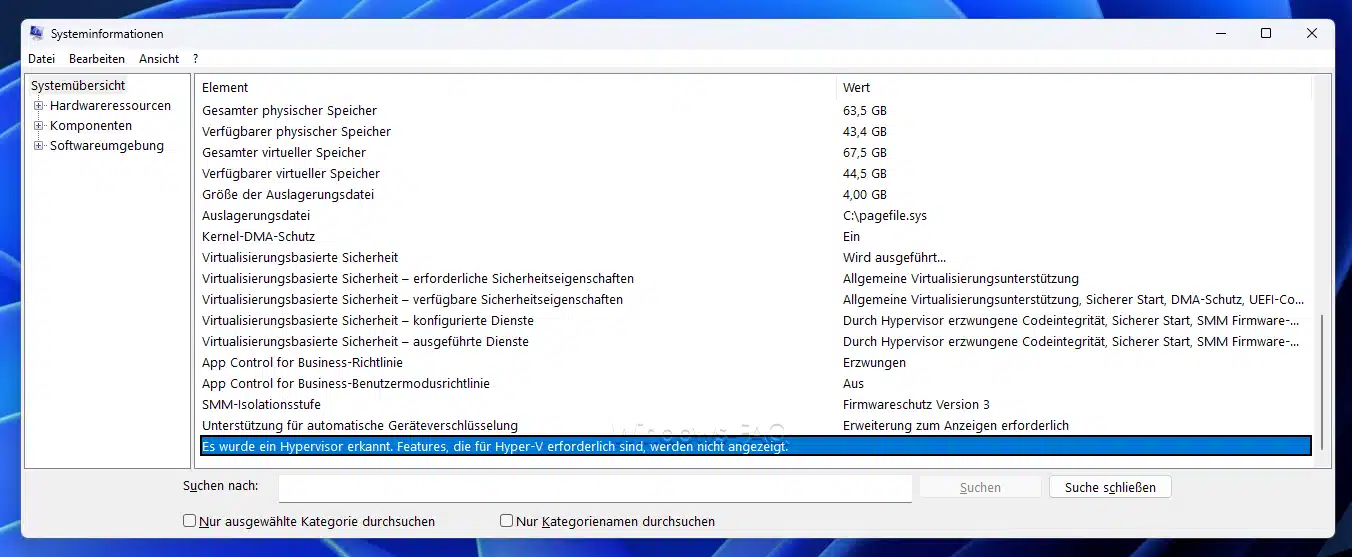Expand the Softwareumgebung tree node
Viewport: 1352px width, 557px height.
(39, 146)
